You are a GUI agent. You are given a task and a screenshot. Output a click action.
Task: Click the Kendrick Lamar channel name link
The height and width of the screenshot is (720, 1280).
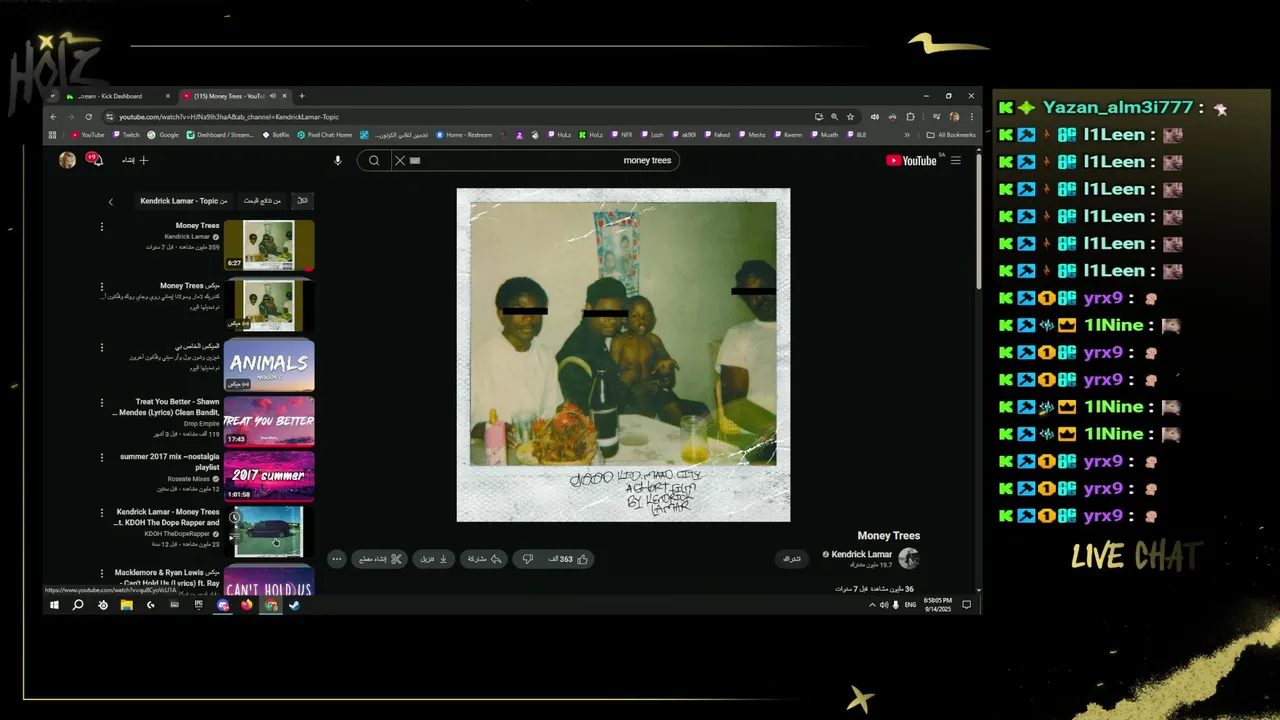coord(861,554)
